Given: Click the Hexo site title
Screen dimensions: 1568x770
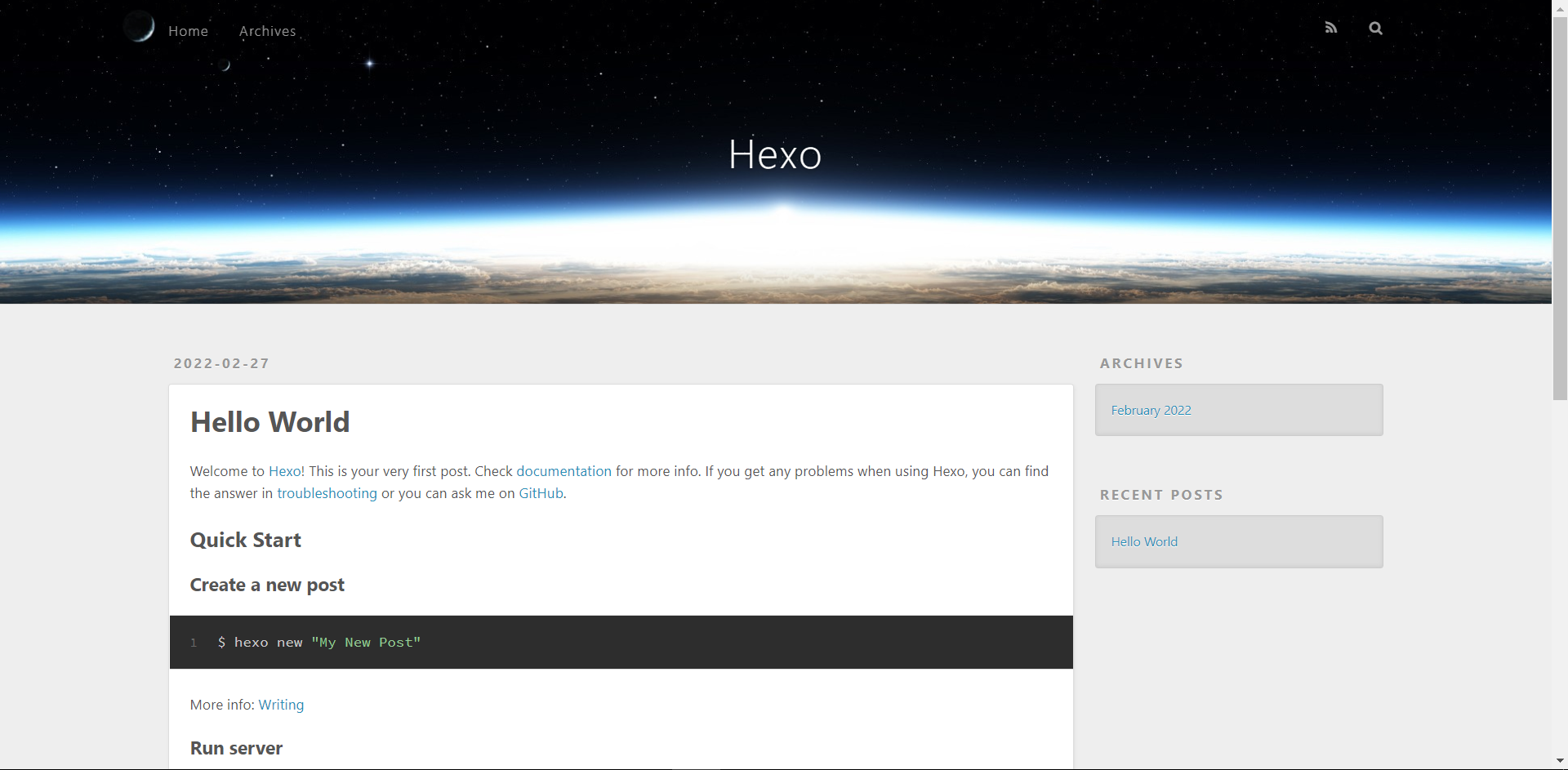Looking at the screenshot, I should [x=774, y=154].
